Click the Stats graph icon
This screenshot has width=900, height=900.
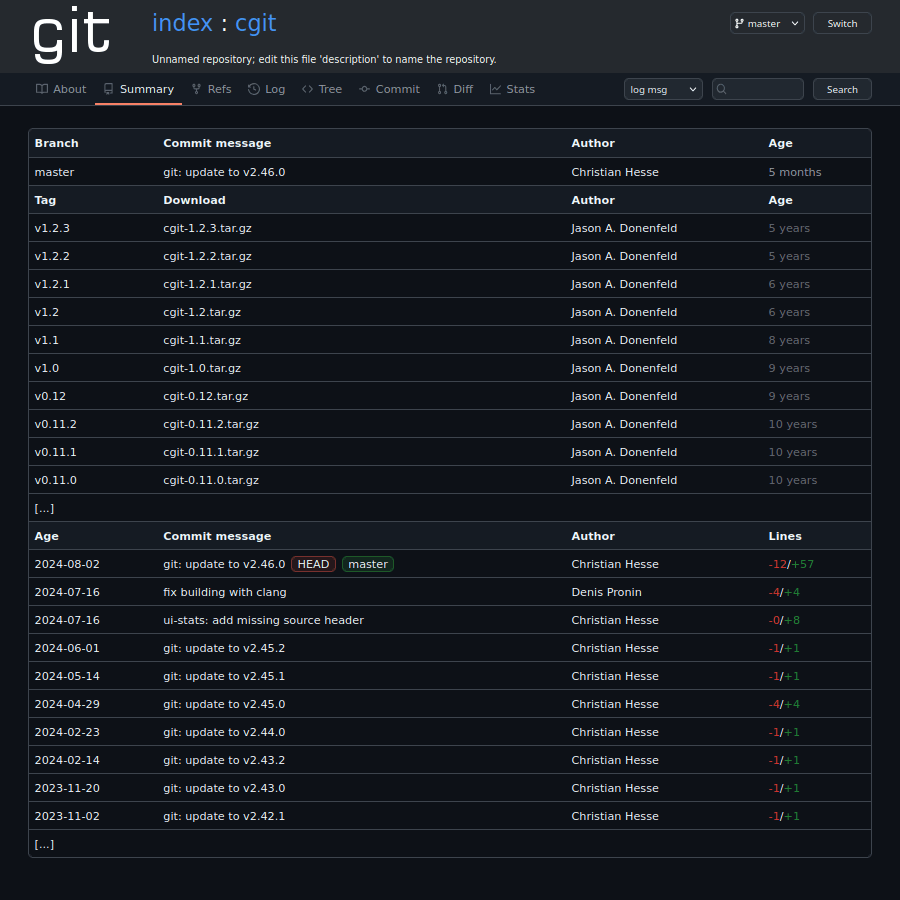click(495, 89)
